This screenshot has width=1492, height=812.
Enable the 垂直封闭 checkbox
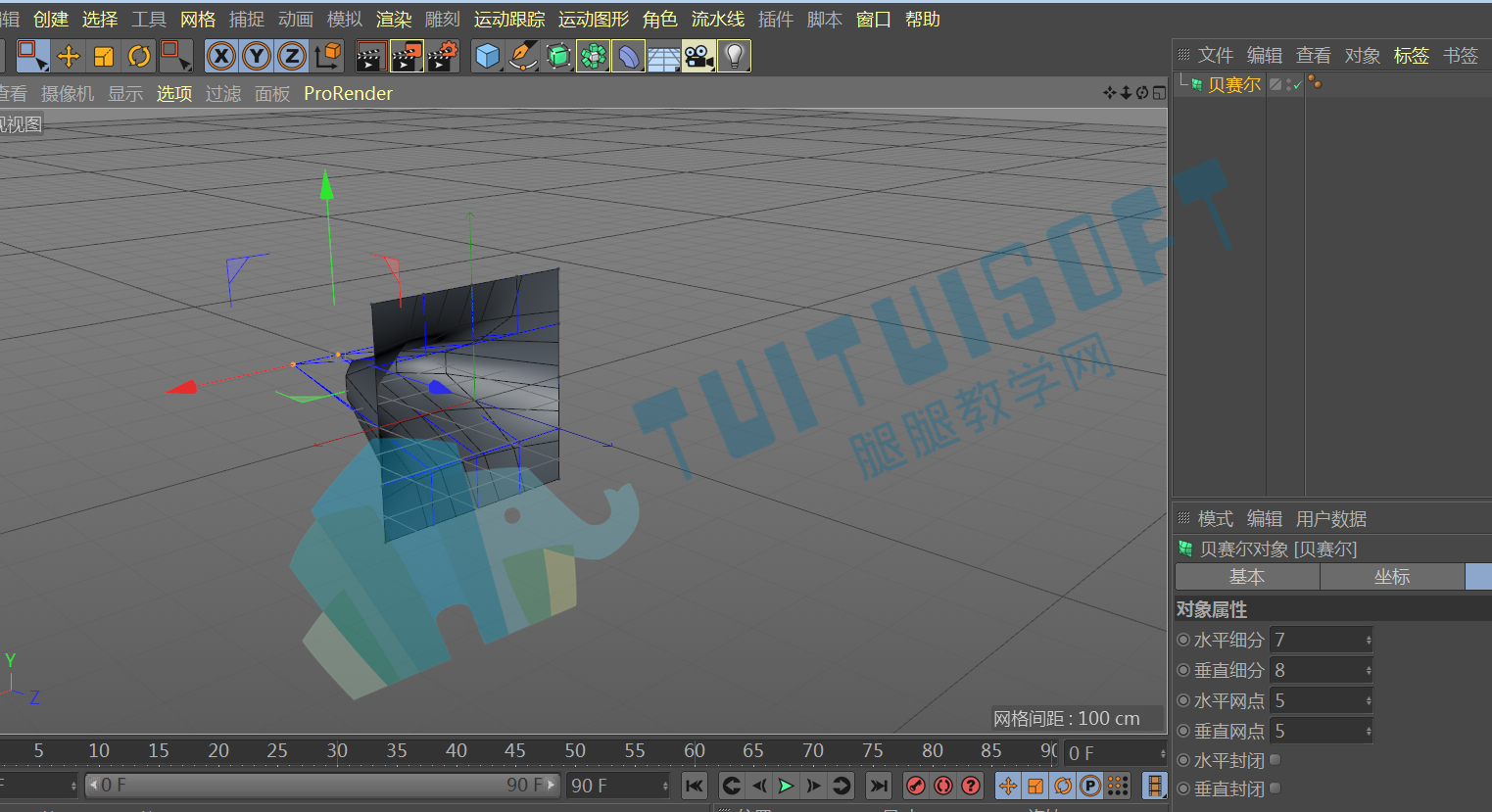click(x=1275, y=788)
